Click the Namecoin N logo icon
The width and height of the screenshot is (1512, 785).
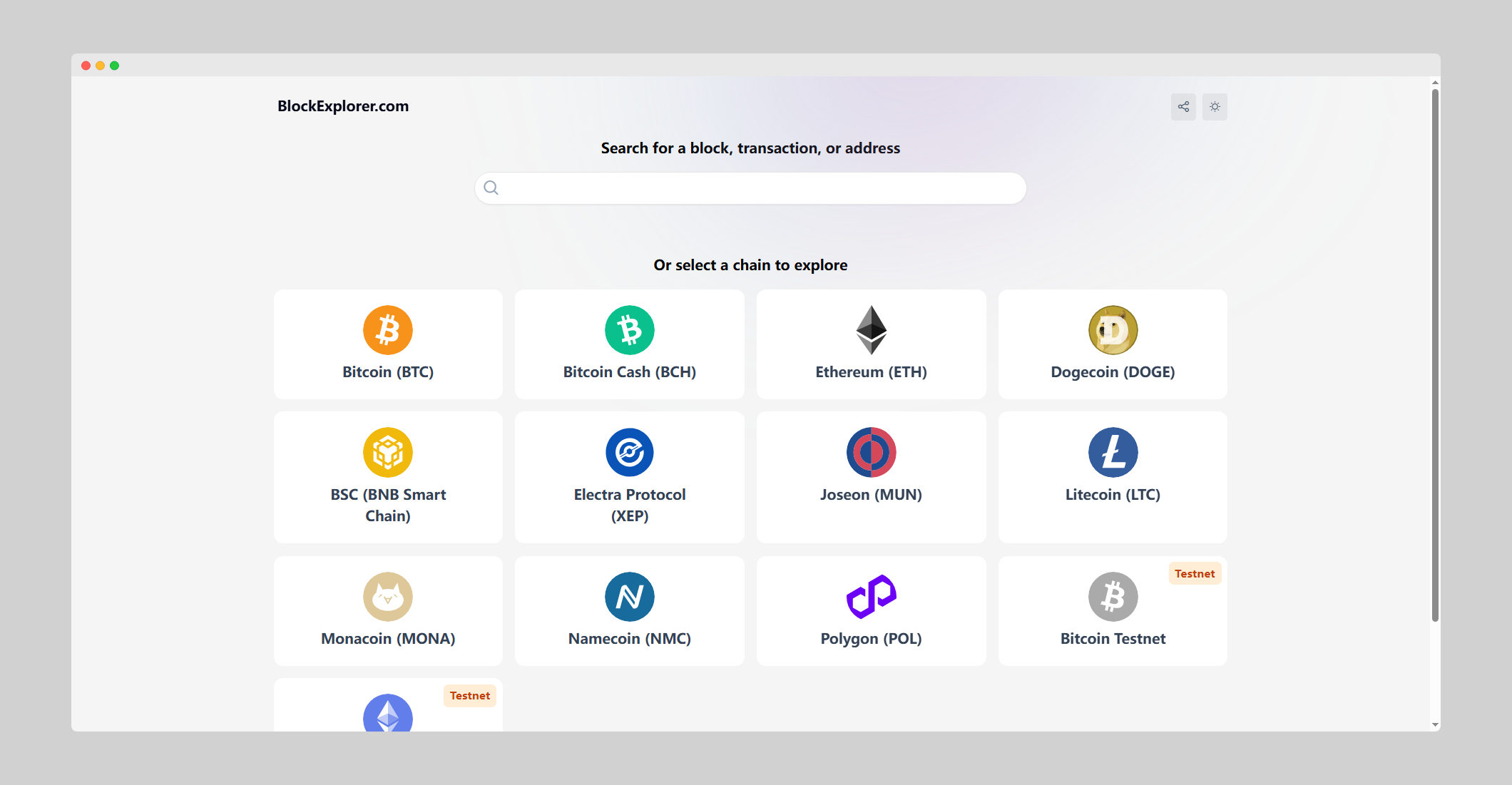[629, 597]
